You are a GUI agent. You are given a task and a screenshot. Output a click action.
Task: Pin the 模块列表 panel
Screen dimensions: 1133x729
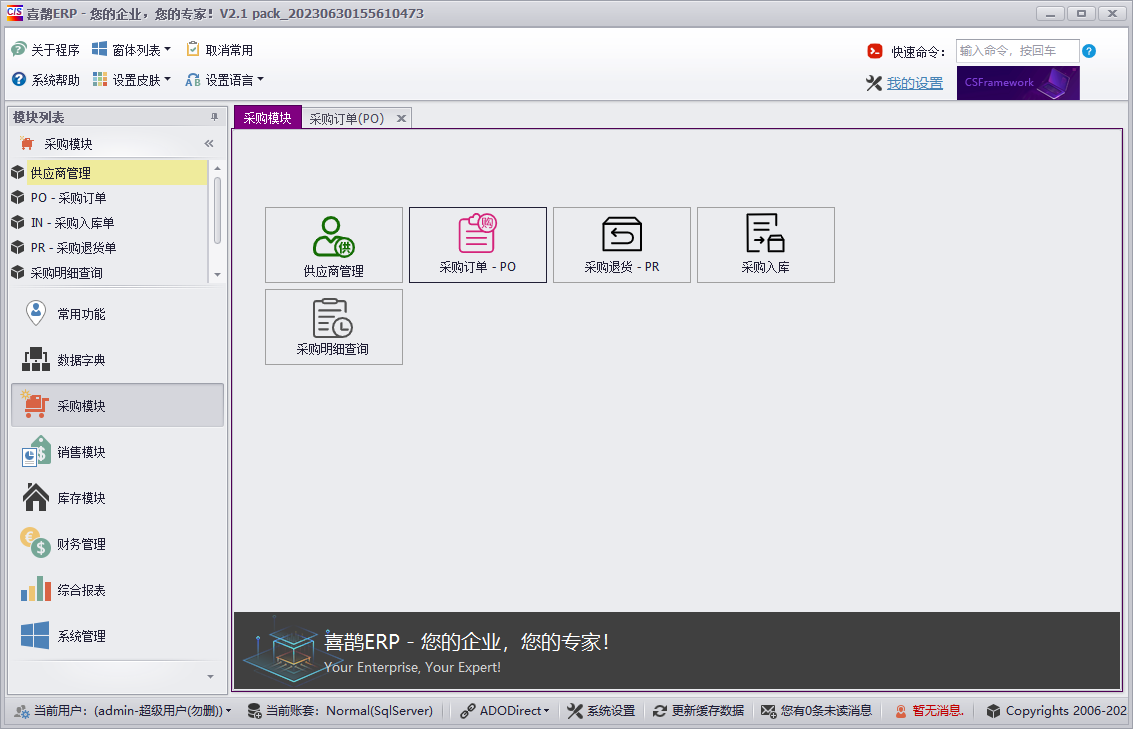click(x=211, y=116)
